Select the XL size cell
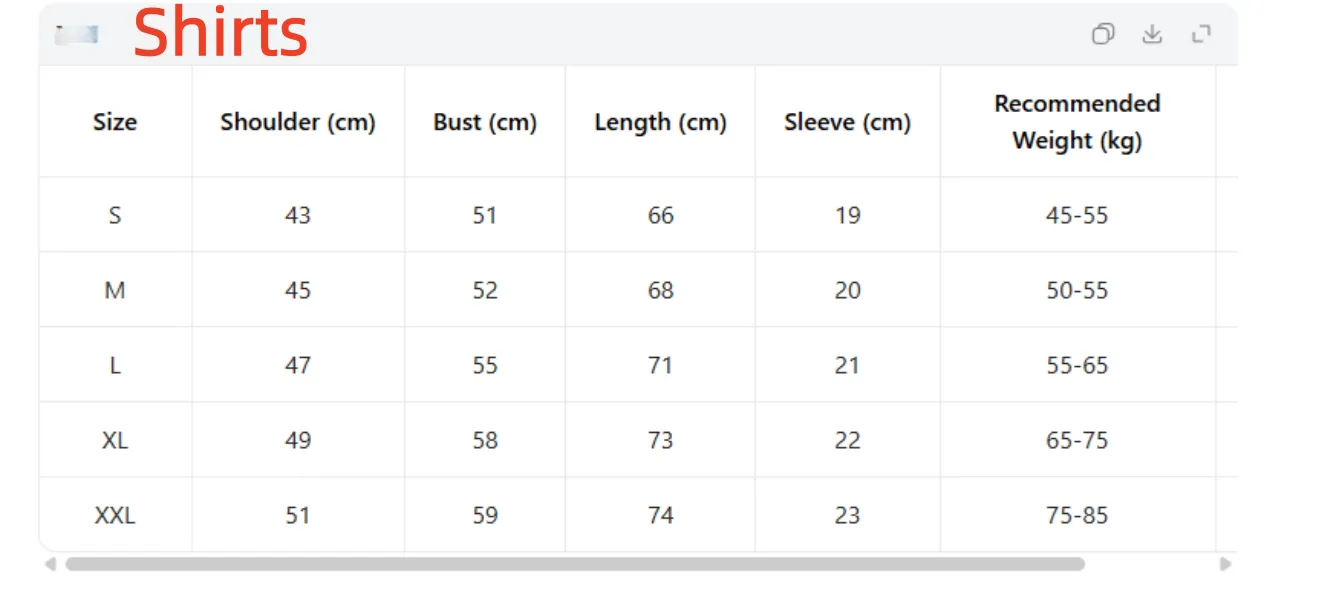This screenshot has height=600, width=1342. click(115, 440)
